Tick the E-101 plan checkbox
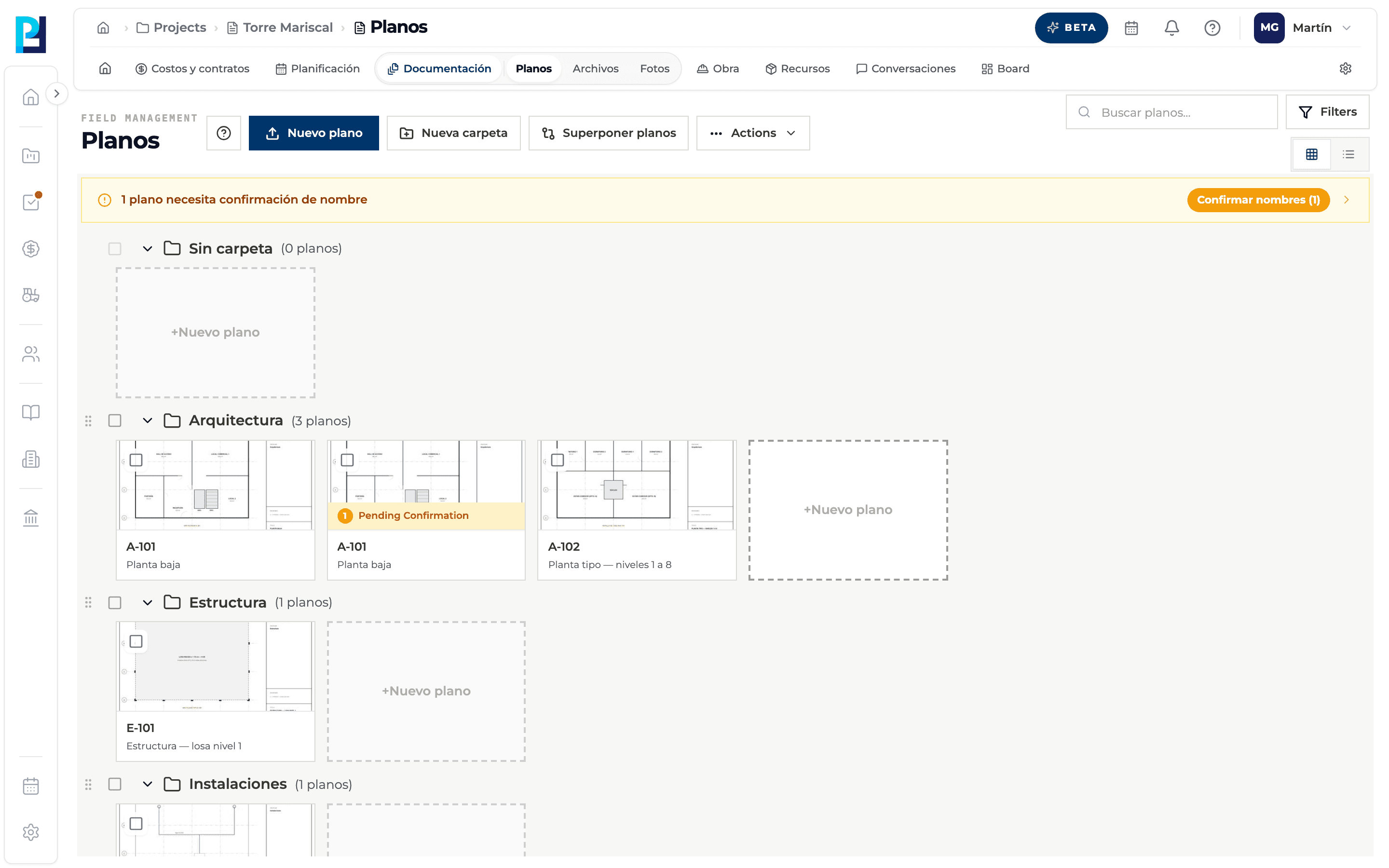 136,641
